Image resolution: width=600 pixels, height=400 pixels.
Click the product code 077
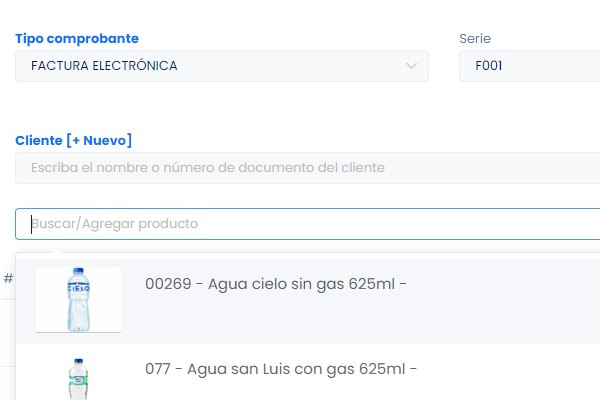(x=157, y=369)
